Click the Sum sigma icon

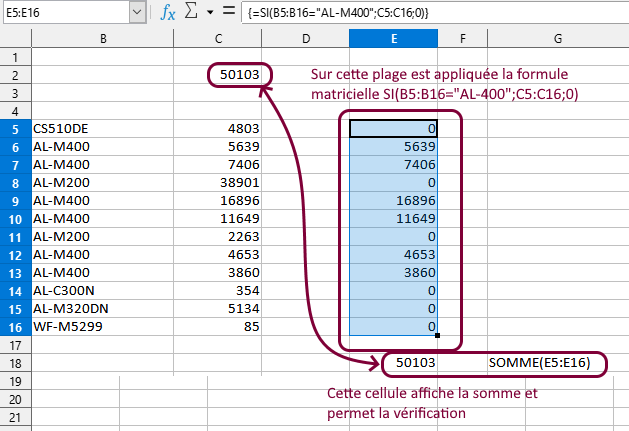pos(191,11)
